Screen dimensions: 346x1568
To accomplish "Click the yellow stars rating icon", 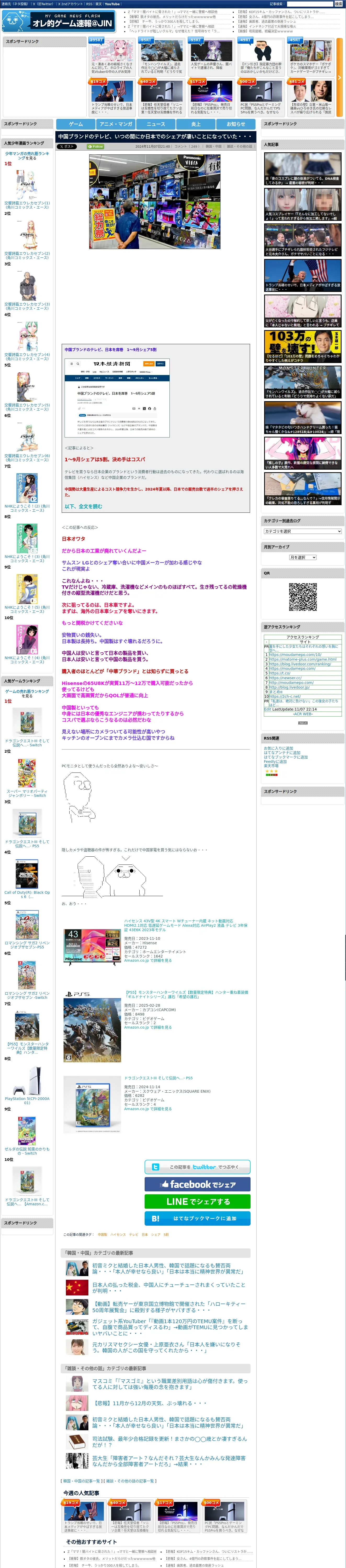I will coord(272,771).
